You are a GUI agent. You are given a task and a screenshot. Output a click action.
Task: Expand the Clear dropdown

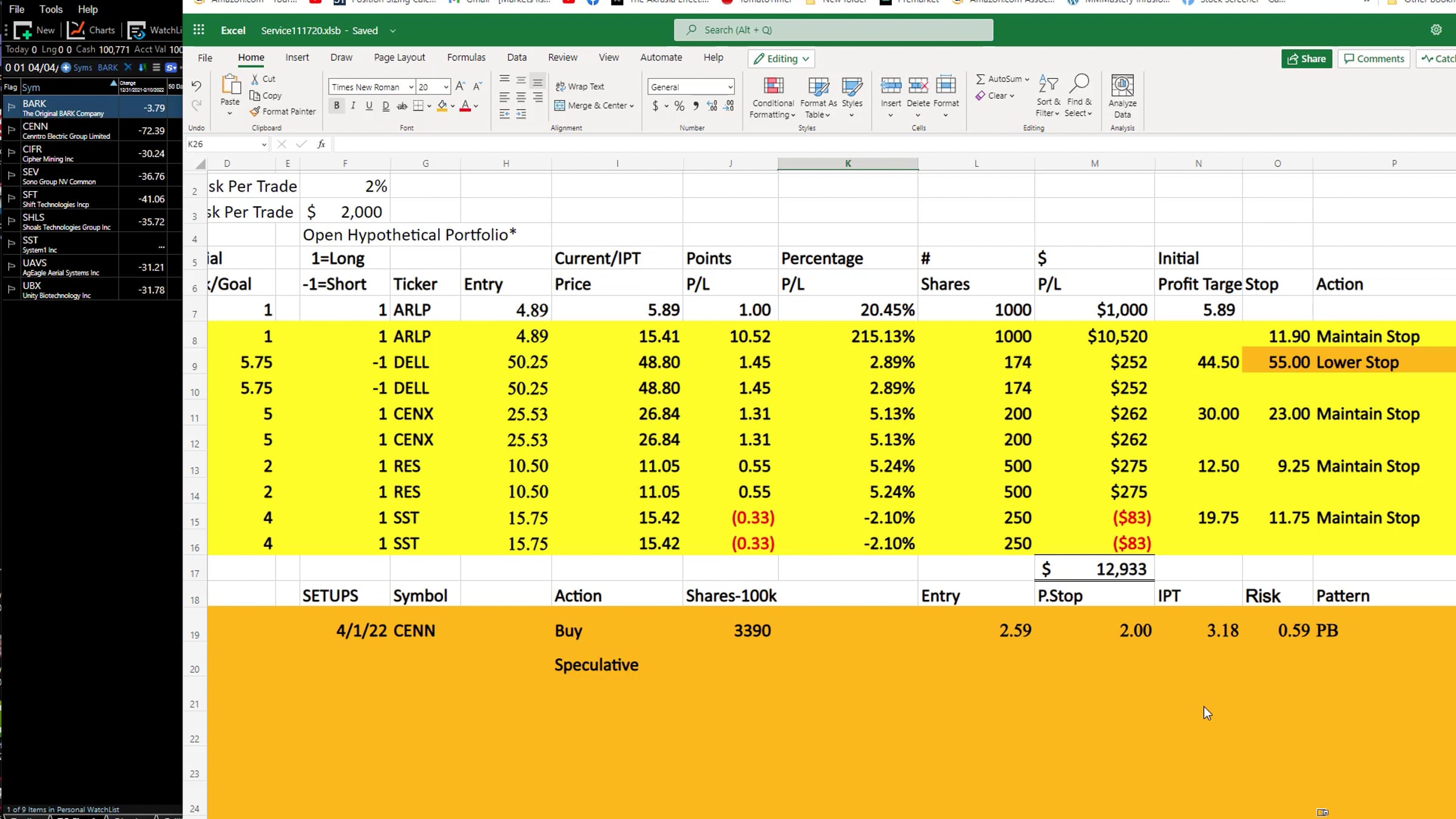1012,96
